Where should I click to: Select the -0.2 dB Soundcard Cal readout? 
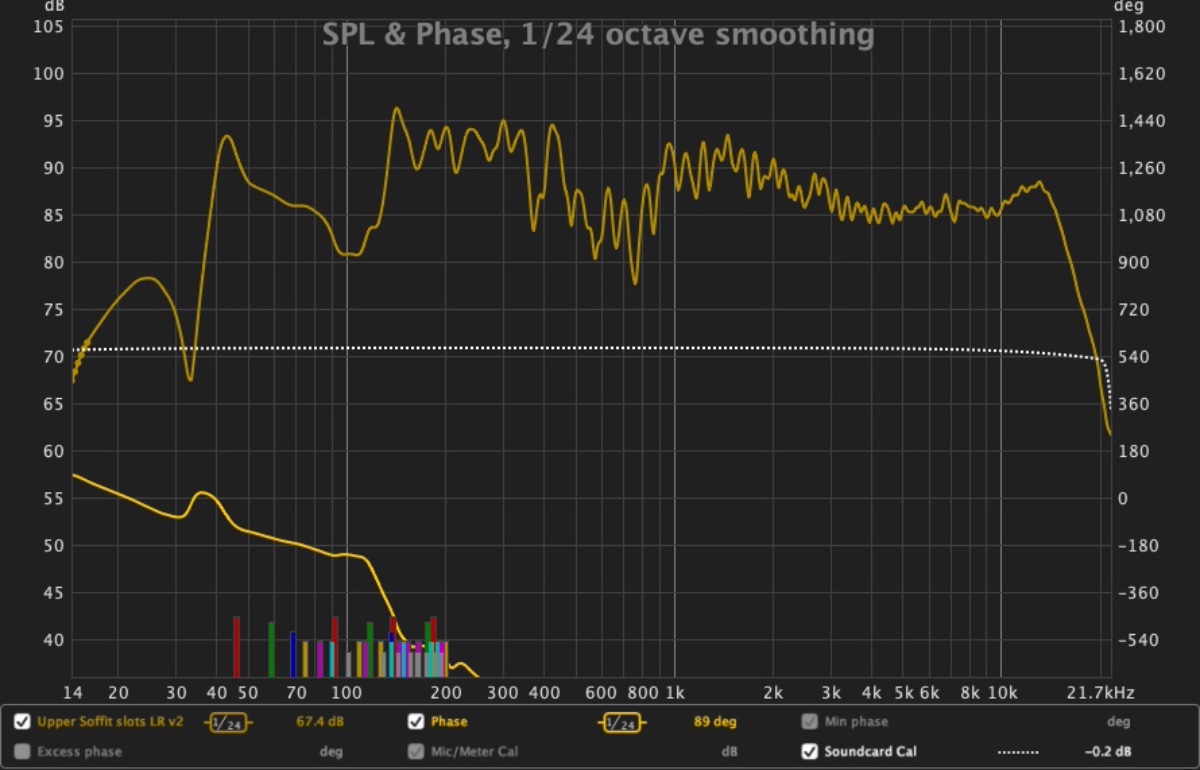[1108, 751]
